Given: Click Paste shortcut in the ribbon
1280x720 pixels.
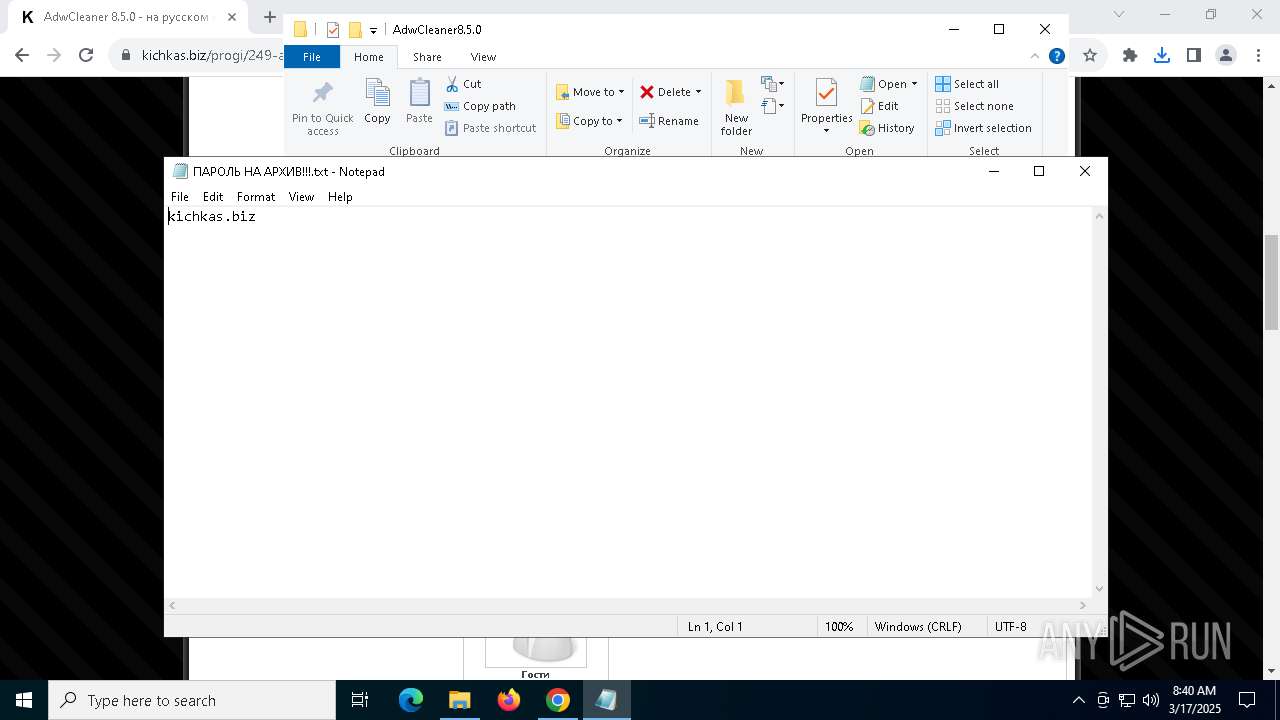Looking at the screenshot, I should [490, 128].
